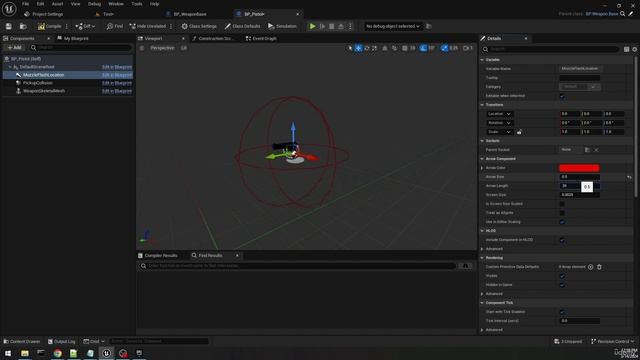Click the Find Results lock icon

pos(465,266)
